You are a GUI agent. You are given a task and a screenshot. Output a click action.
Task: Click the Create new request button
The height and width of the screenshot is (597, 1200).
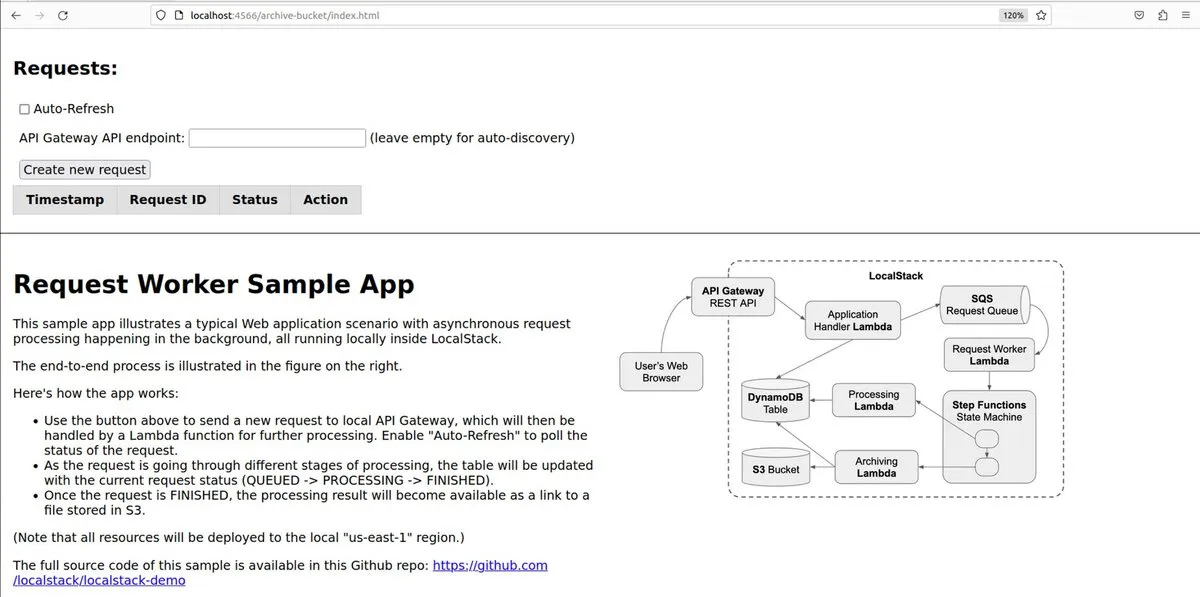tap(84, 169)
